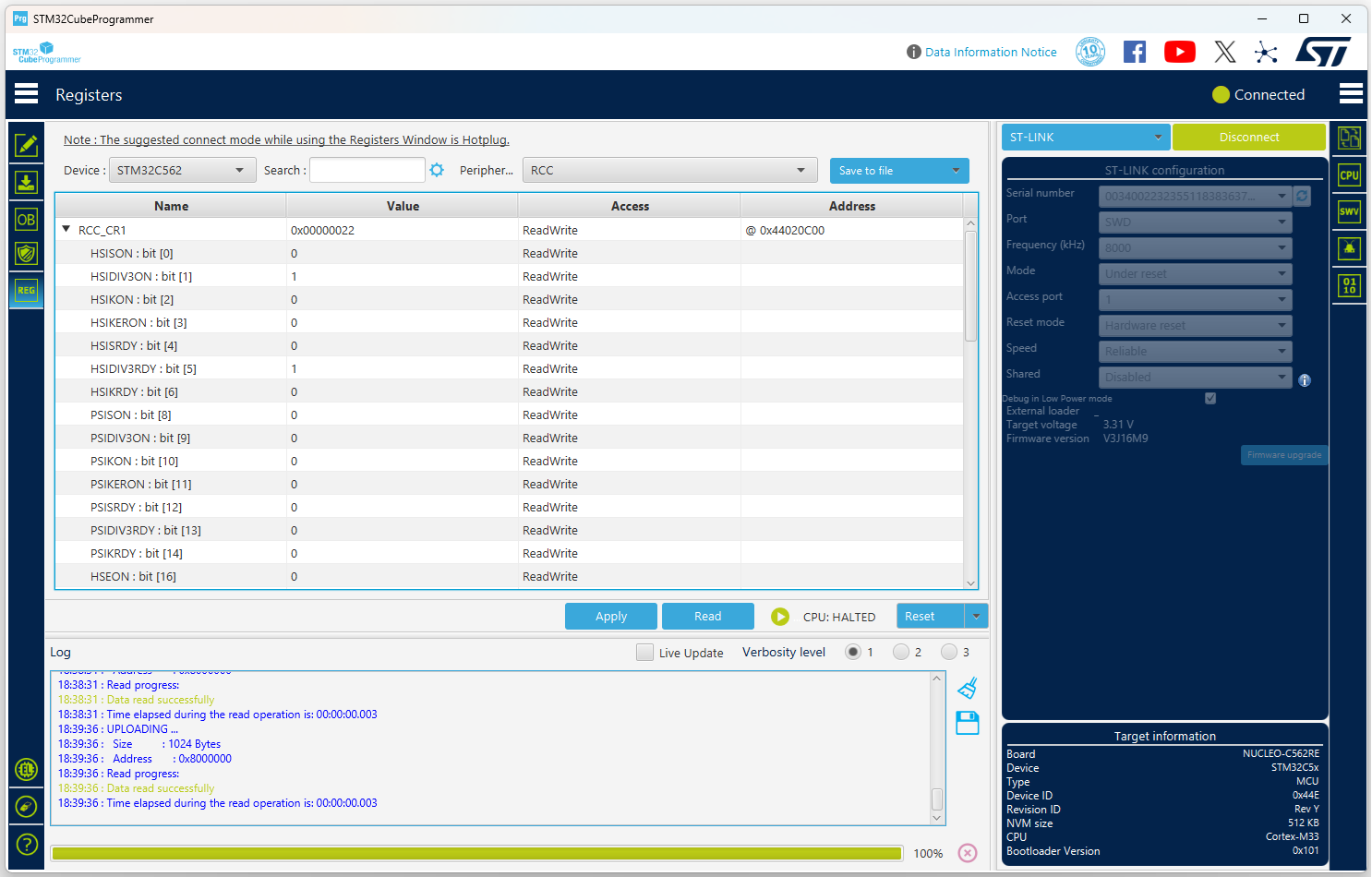Viewport: 1372px width, 877px height.
Task: Open the external loaders (EL) sidebar icon
Action: pos(26,769)
